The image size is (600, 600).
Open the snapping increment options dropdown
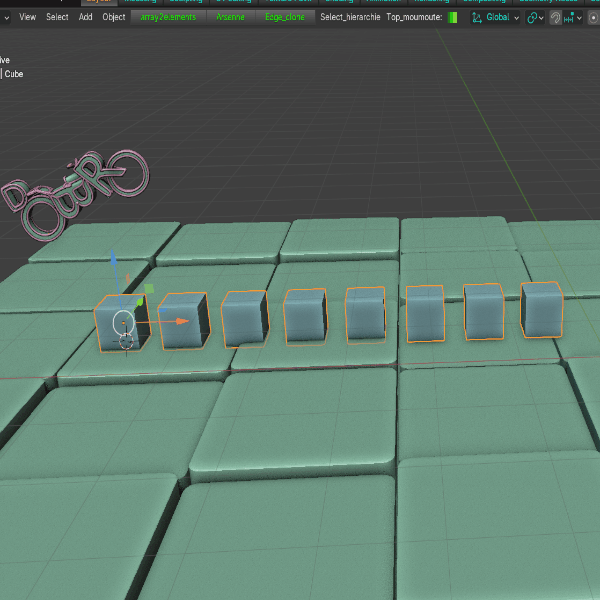[x=573, y=18]
